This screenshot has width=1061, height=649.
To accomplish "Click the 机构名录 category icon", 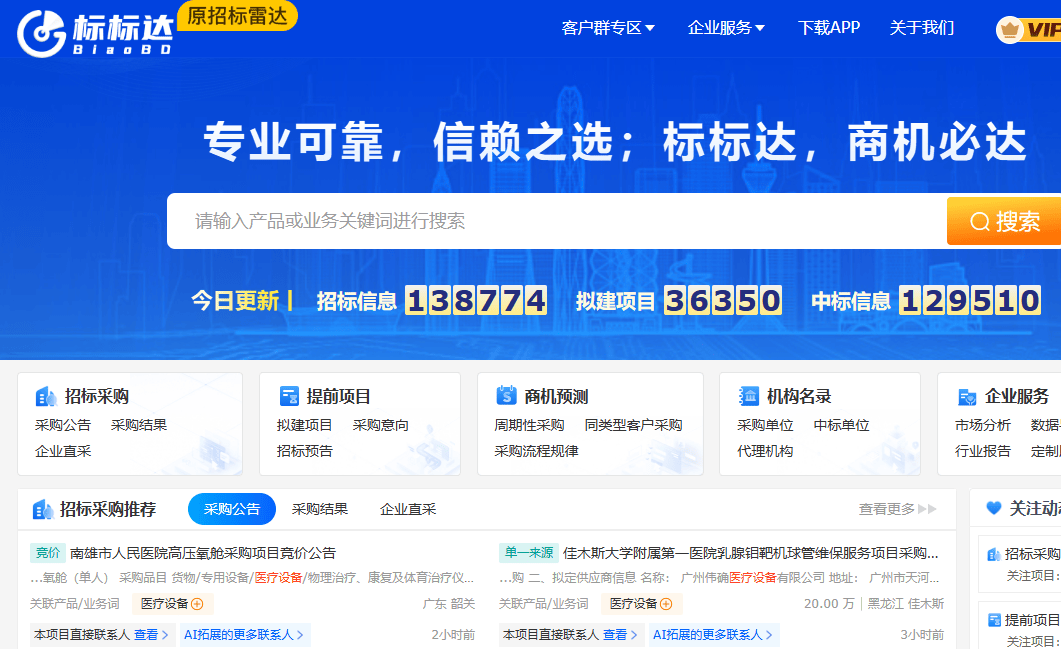I will pos(749,396).
